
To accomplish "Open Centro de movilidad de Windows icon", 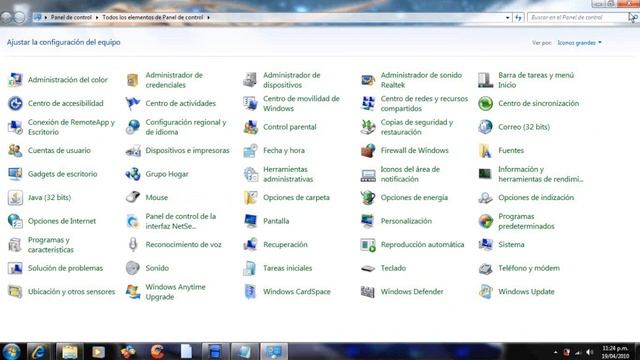I will point(251,103).
